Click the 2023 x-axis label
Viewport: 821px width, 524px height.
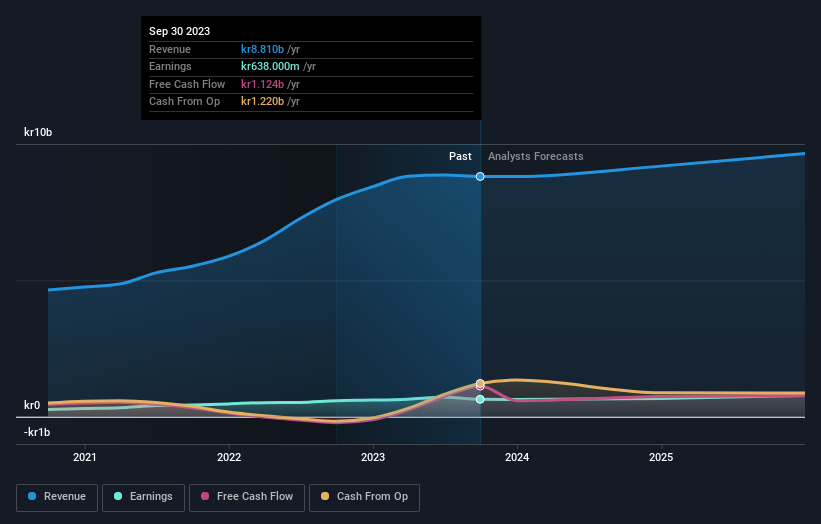pos(373,457)
